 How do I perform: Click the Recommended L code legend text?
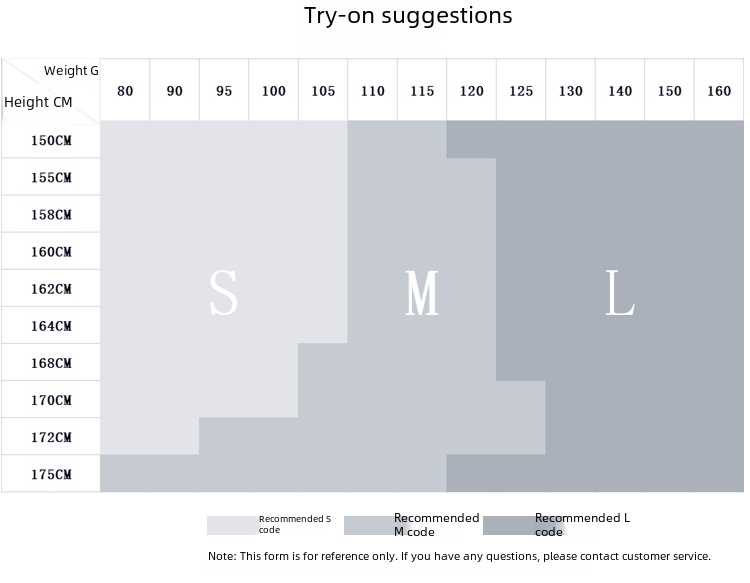point(581,525)
